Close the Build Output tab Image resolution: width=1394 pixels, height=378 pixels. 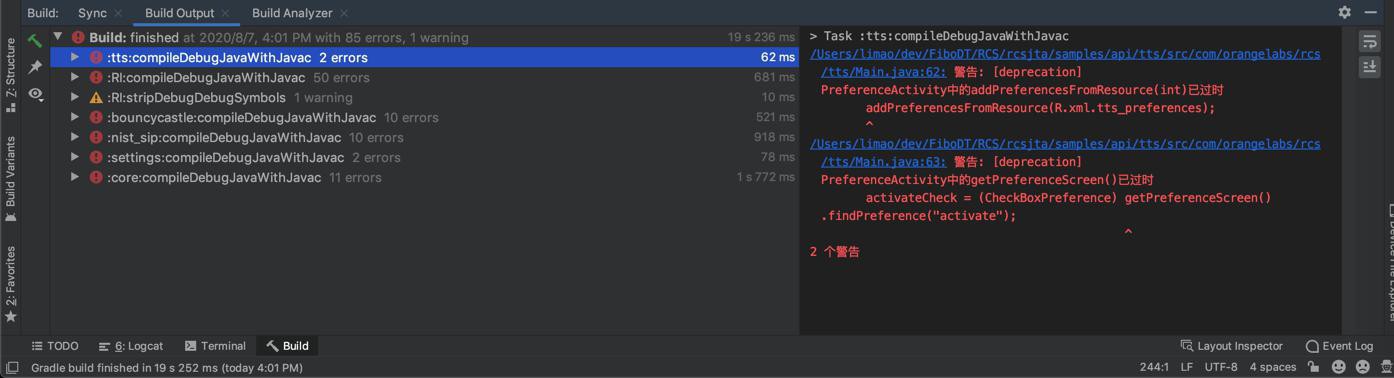pyautogui.click(x=225, y=13)
